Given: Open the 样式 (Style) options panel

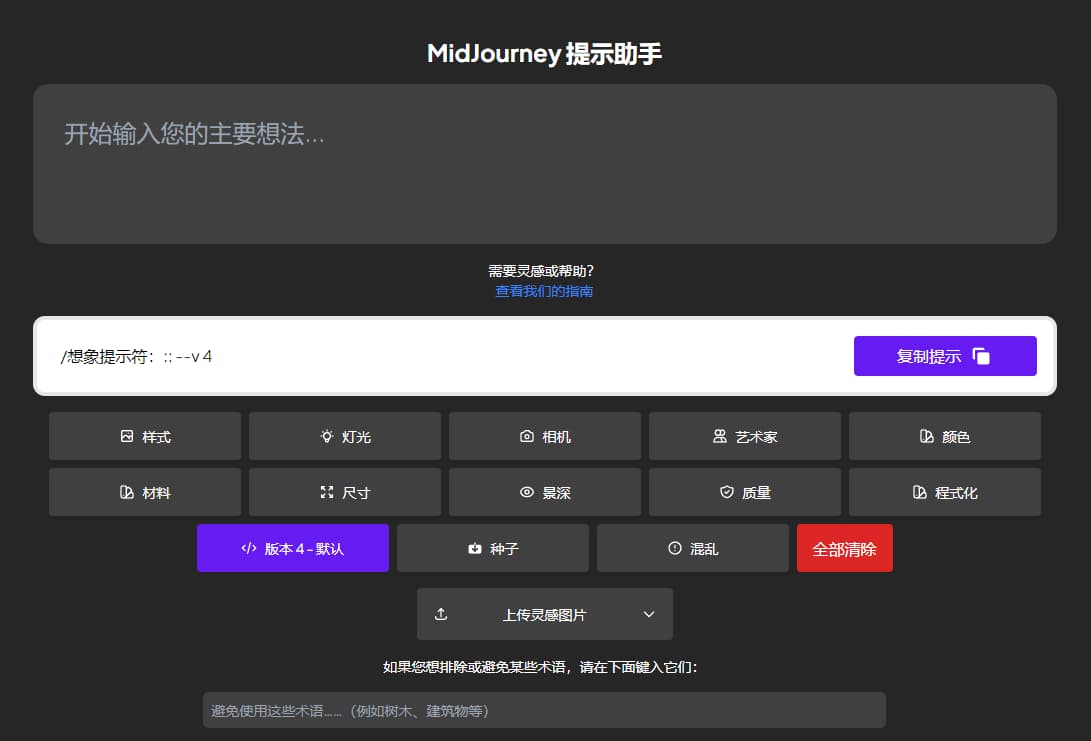Looking at the screenshot, I should pyautogui.click(x=144, y=436).
